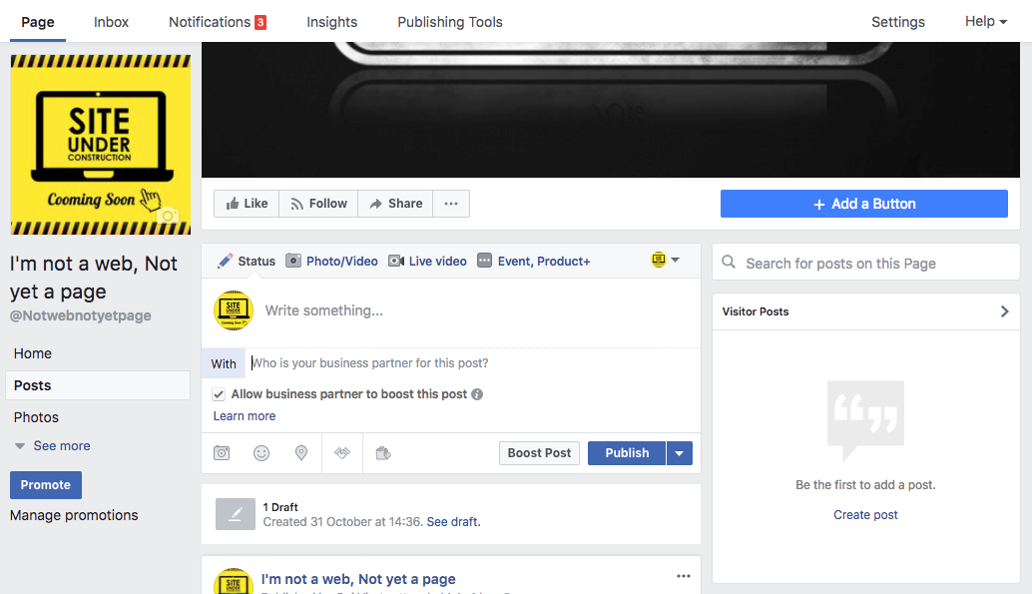Uncheck Allow business partner to boost
This screenshot has width=1032, height=594.
click(219, 394)
